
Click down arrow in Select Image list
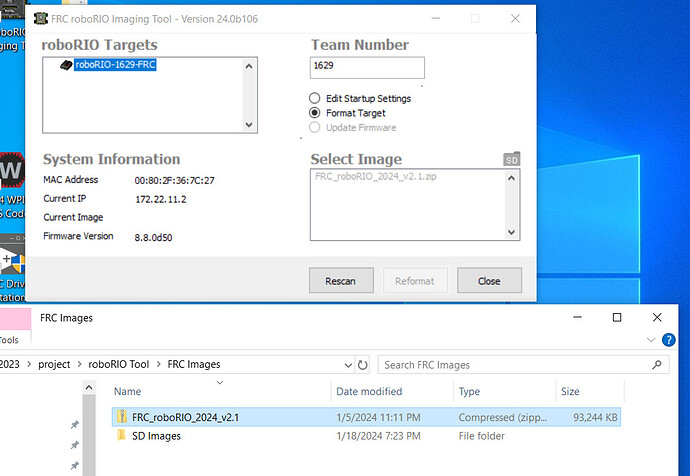coord(511,232)
